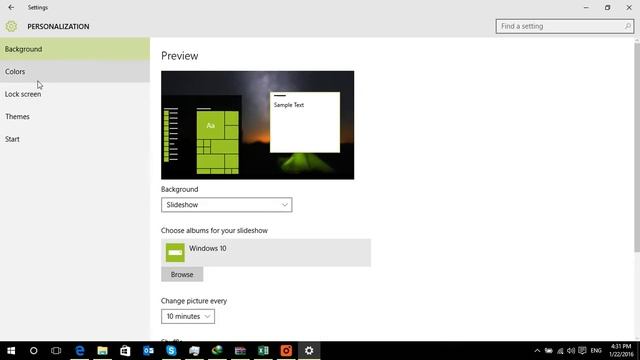Open the Change picture every dropdown
The width and height of the screenshot is (640, 360).
point(188,316)
